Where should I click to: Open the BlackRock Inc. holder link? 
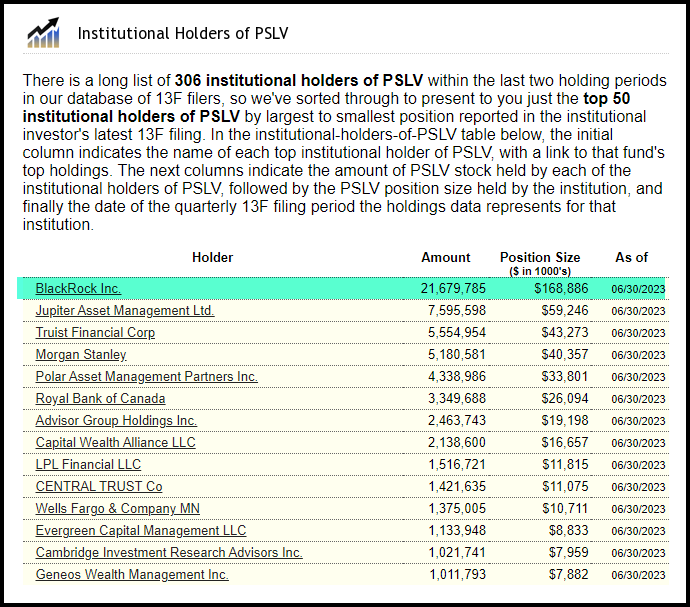tap(78, 288)
